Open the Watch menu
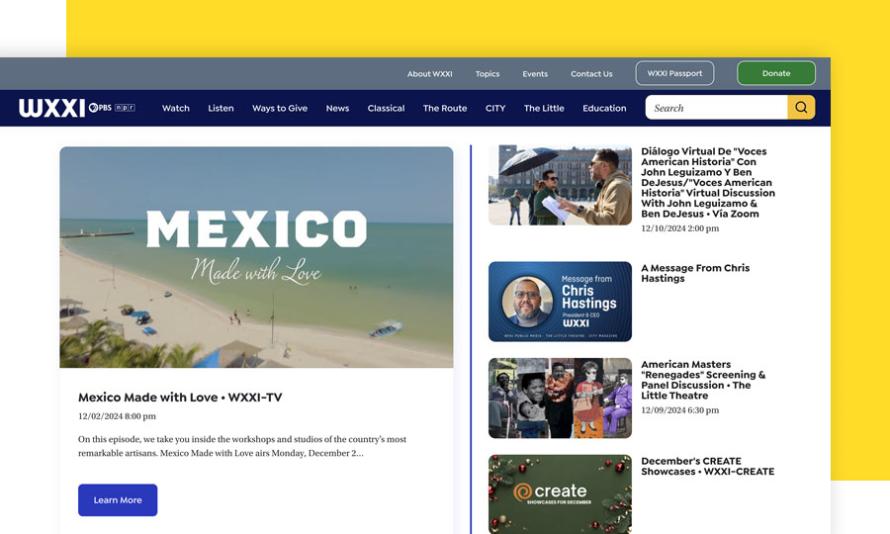890x534 pixels. tap(176, 108)
